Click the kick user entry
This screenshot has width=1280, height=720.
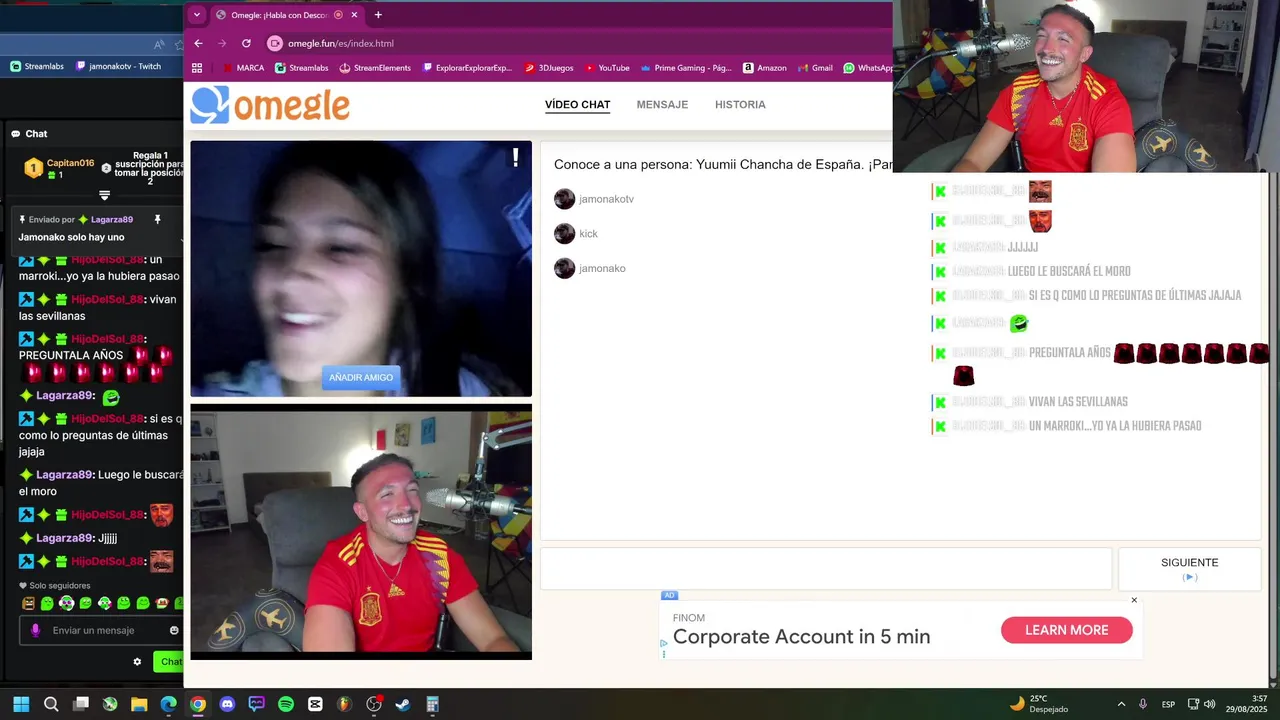576,233
